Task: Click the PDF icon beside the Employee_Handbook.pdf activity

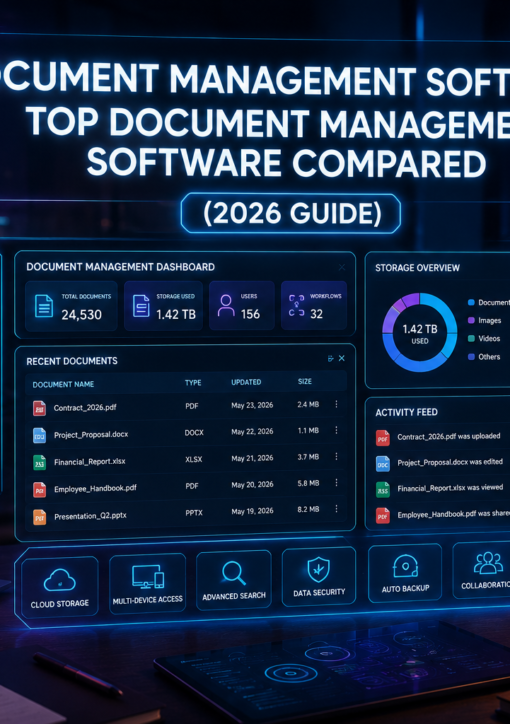Action: pyautogui.click(x=383, y=515)
